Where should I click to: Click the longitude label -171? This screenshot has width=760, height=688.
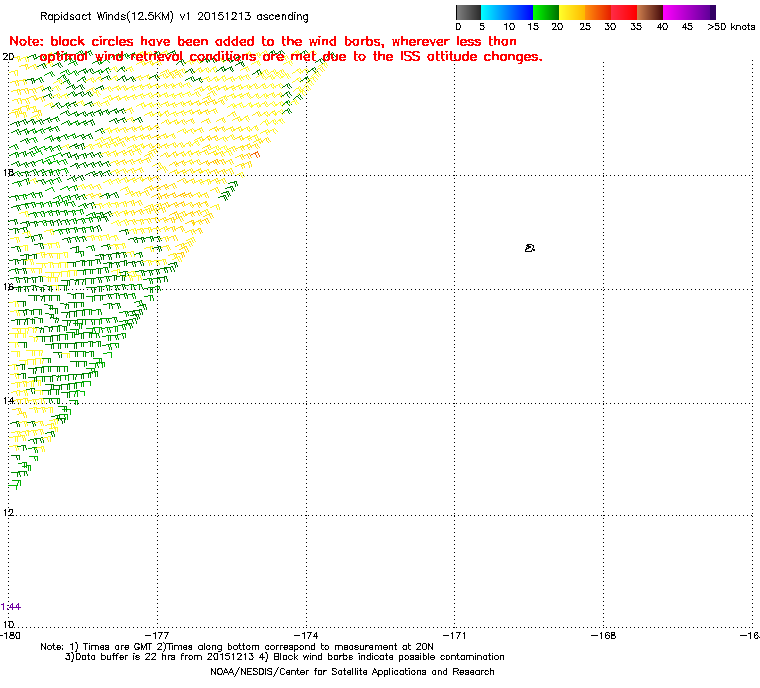point(455,635)
